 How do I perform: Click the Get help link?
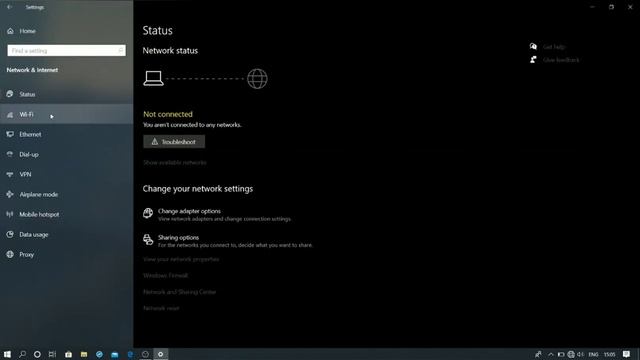coord(554,47)
